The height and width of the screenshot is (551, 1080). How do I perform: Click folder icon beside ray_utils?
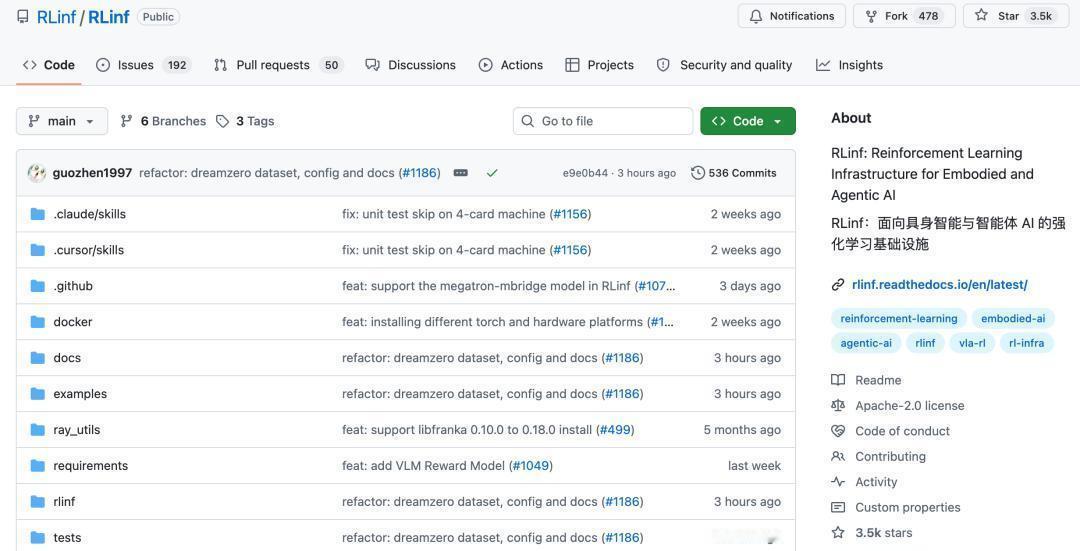coord(38,429)
